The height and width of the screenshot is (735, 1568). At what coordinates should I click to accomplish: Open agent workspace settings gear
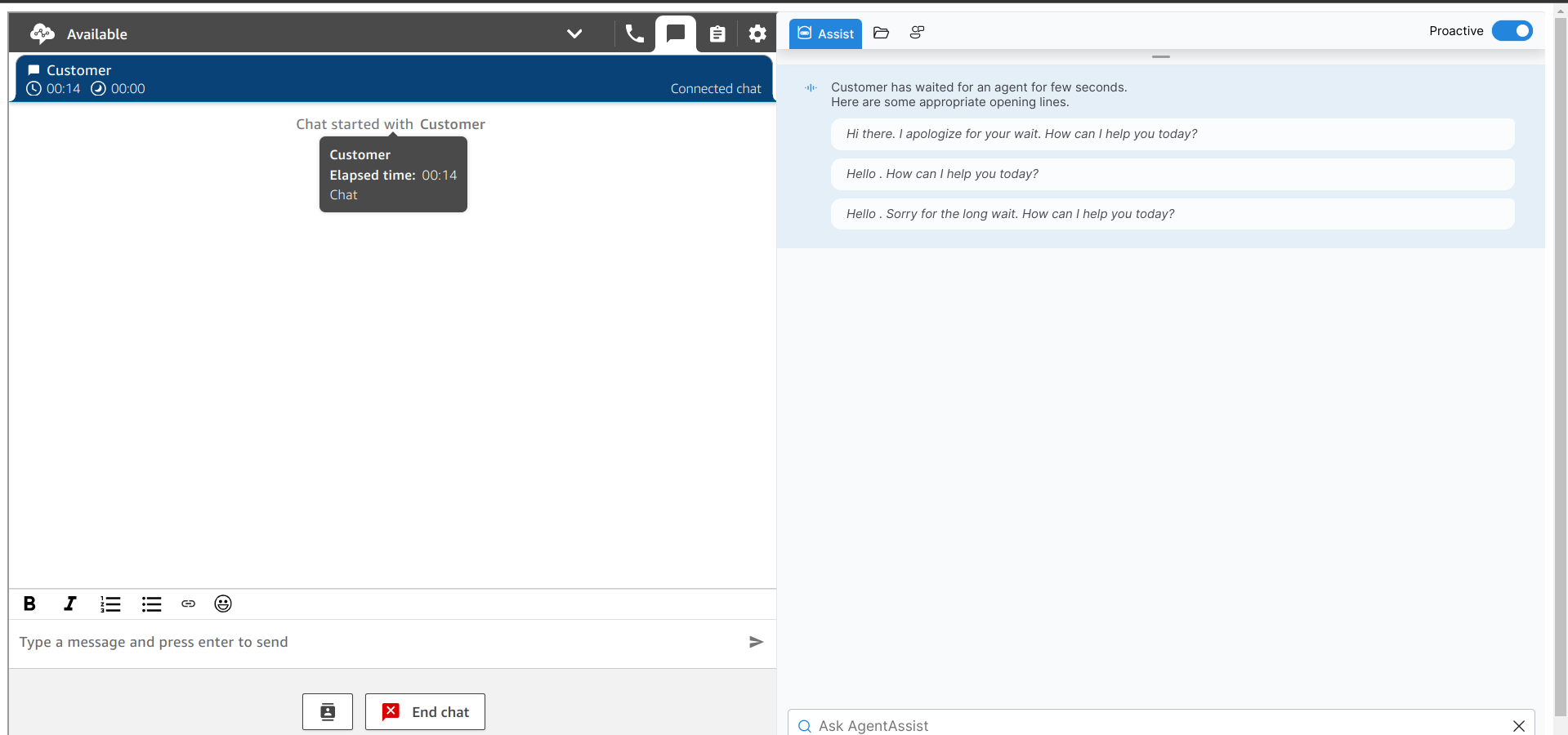[x=757, y=33]
